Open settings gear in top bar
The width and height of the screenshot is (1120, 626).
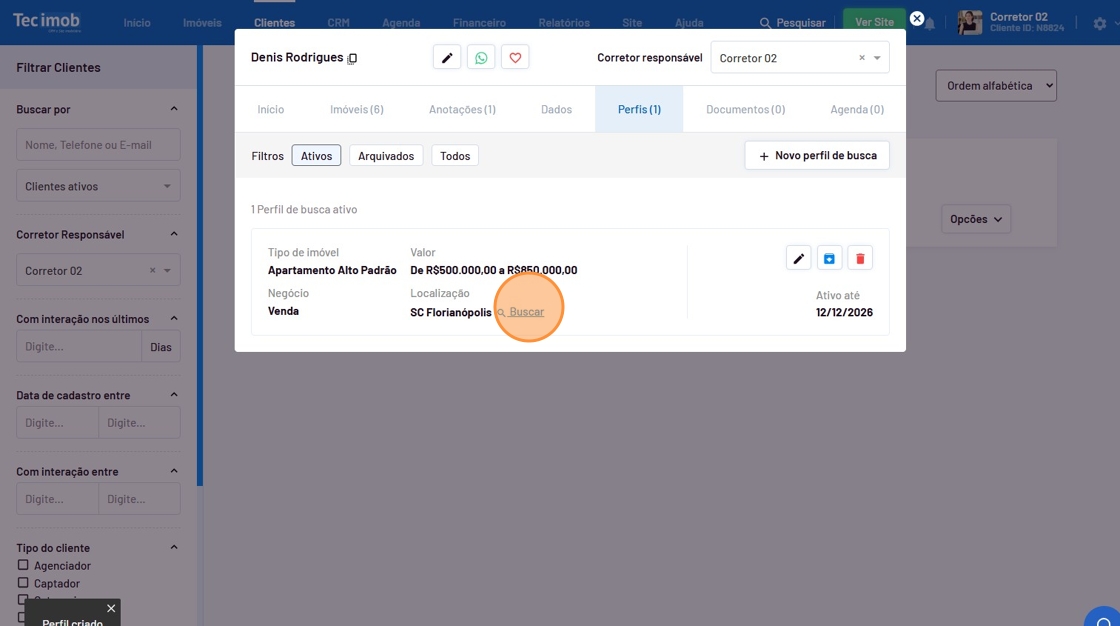[x=1100, y=23]
